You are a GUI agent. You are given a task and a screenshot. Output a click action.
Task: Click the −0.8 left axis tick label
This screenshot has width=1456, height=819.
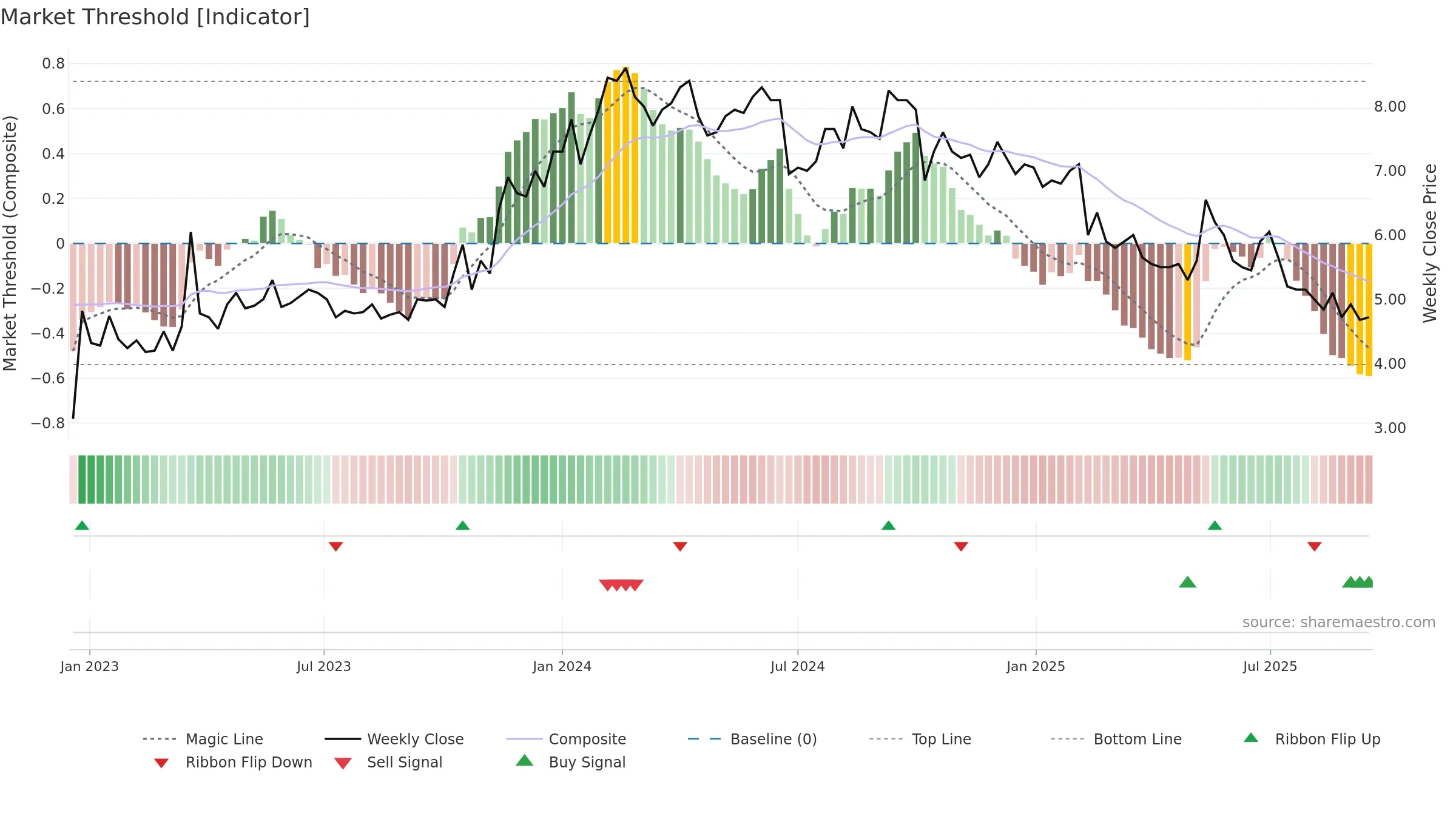pos(48,423)
